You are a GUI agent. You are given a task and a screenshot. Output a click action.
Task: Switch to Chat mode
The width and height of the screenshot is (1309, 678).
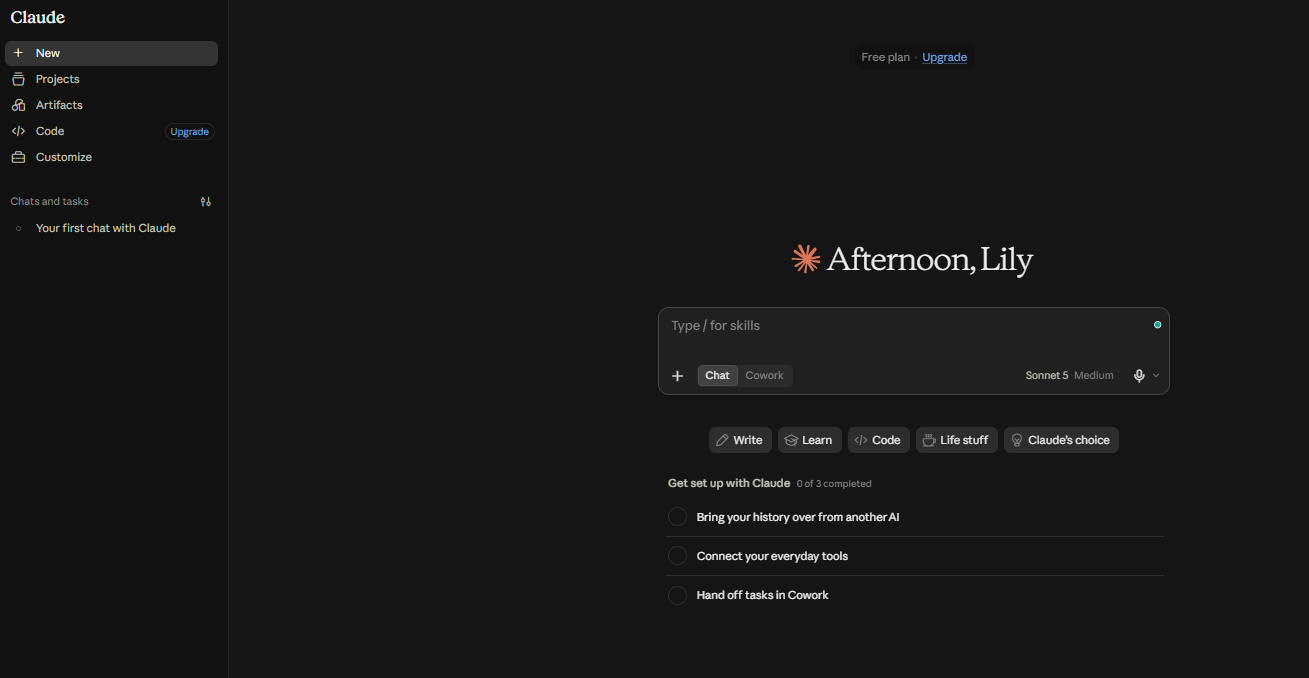click(x=717, y=376)
